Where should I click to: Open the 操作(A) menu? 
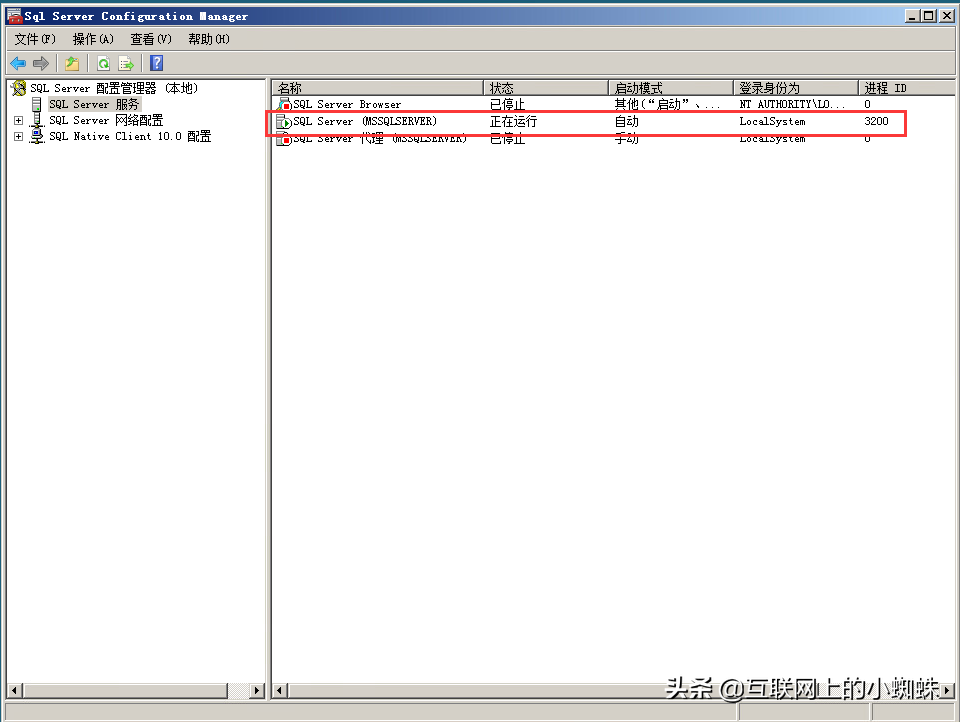(92, 38)
